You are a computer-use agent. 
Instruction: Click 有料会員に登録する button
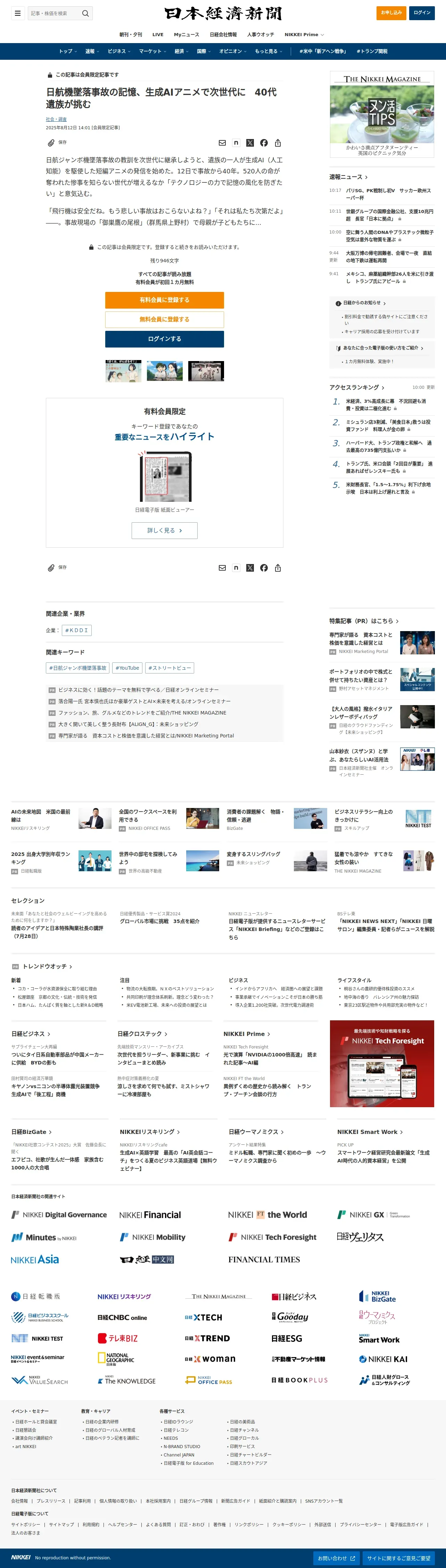[164, 300]
